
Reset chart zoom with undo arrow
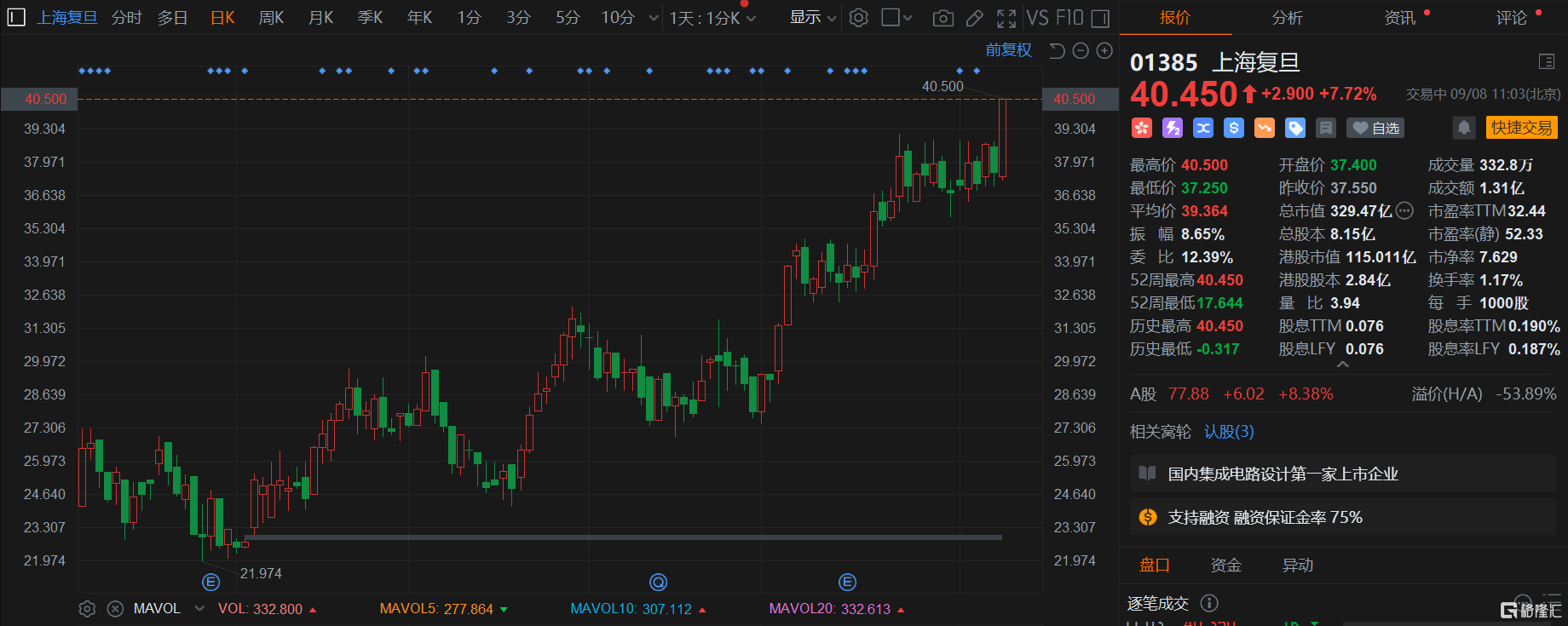coord(1057,51)
